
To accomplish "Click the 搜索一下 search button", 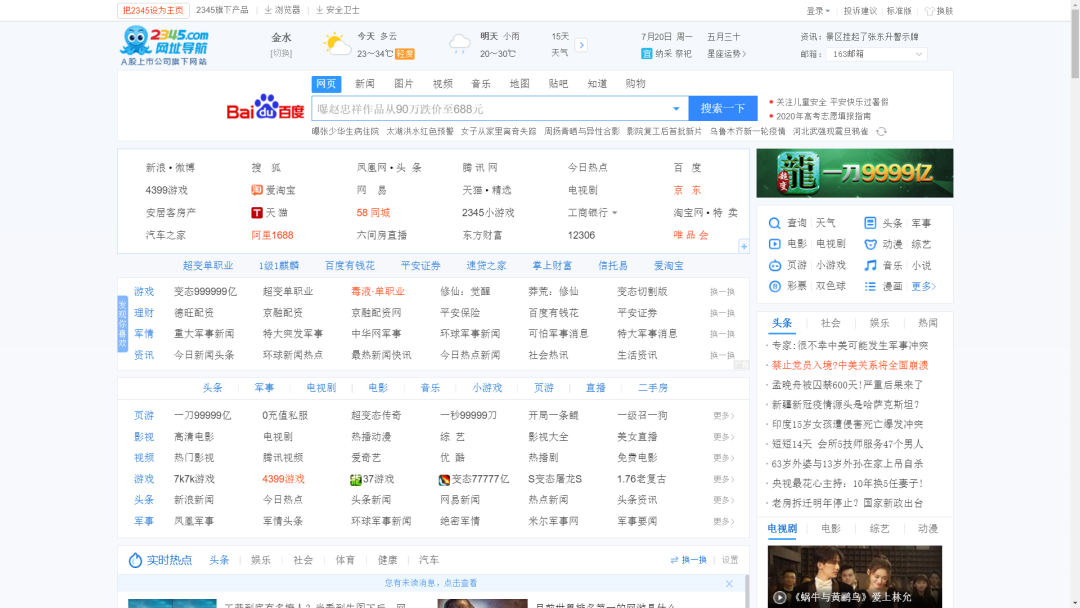I will click(x=722, y=108).
